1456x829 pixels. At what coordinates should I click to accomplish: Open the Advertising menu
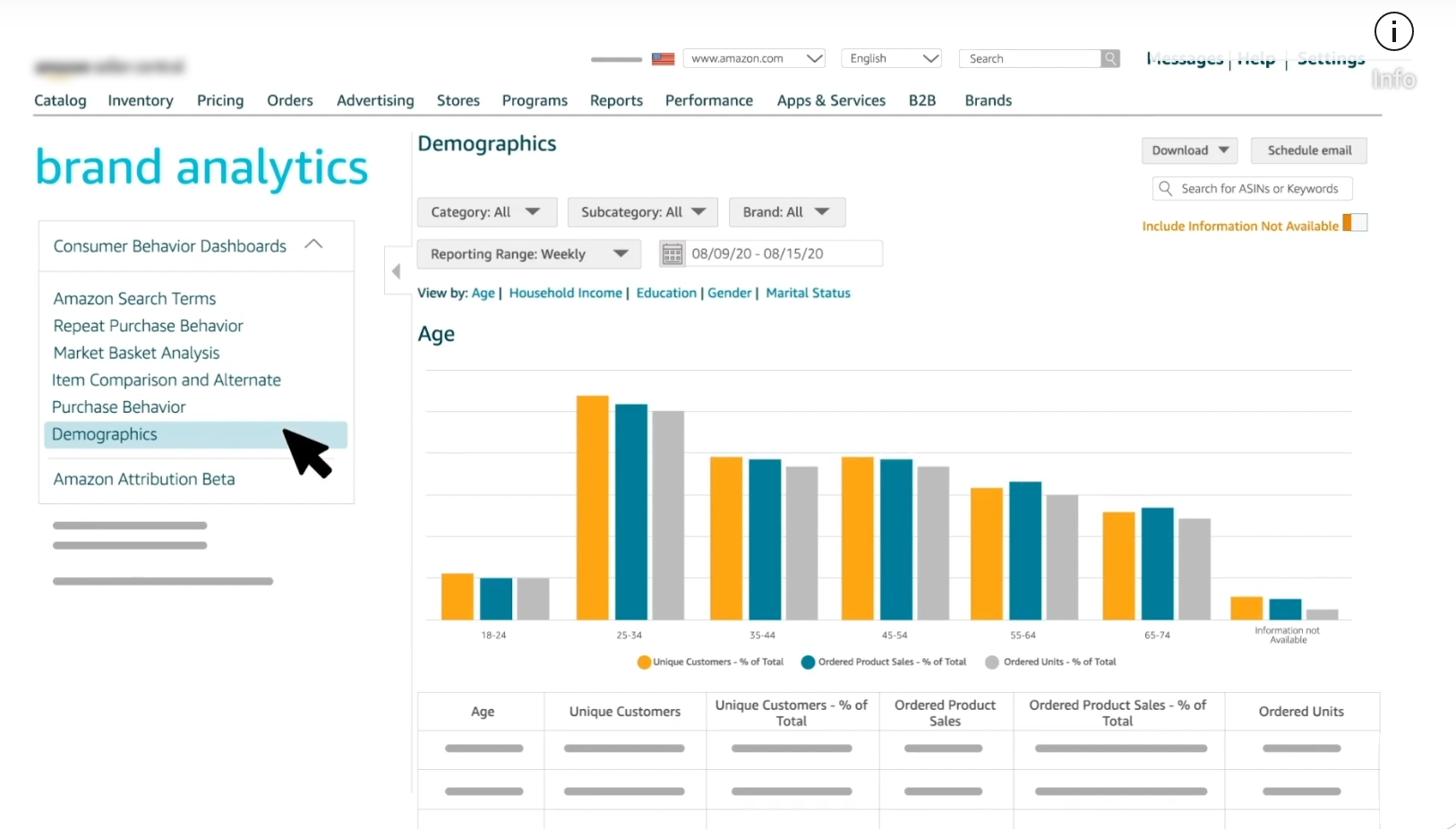coord(375,100)
